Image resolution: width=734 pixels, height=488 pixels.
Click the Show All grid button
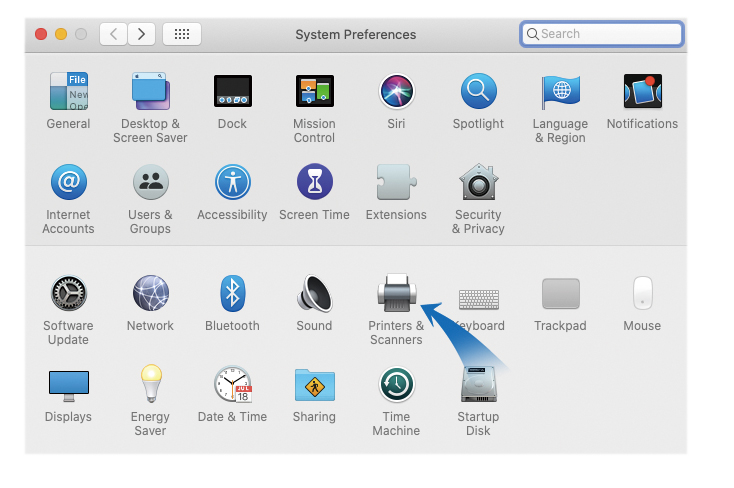coord(182,34)
